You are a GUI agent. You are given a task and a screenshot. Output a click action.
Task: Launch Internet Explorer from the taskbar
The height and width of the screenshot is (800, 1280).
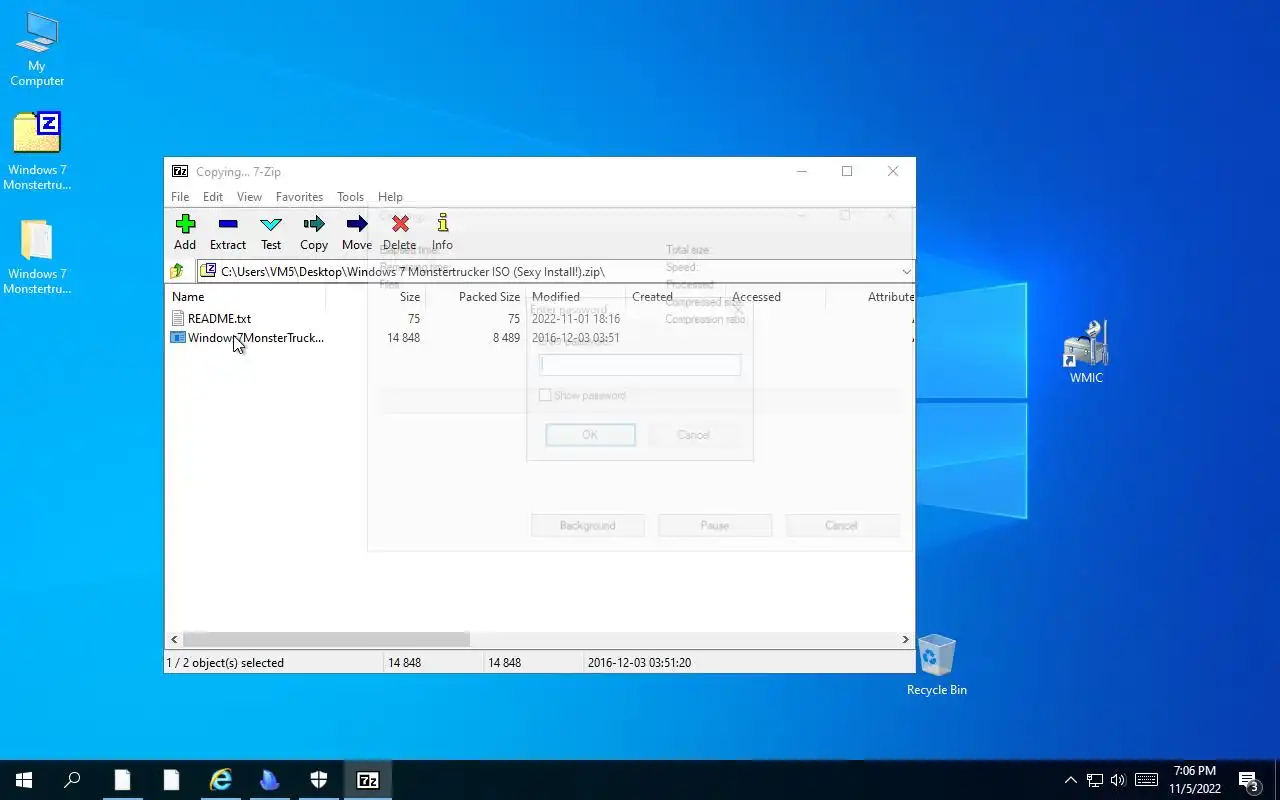[x=220, y=780]
